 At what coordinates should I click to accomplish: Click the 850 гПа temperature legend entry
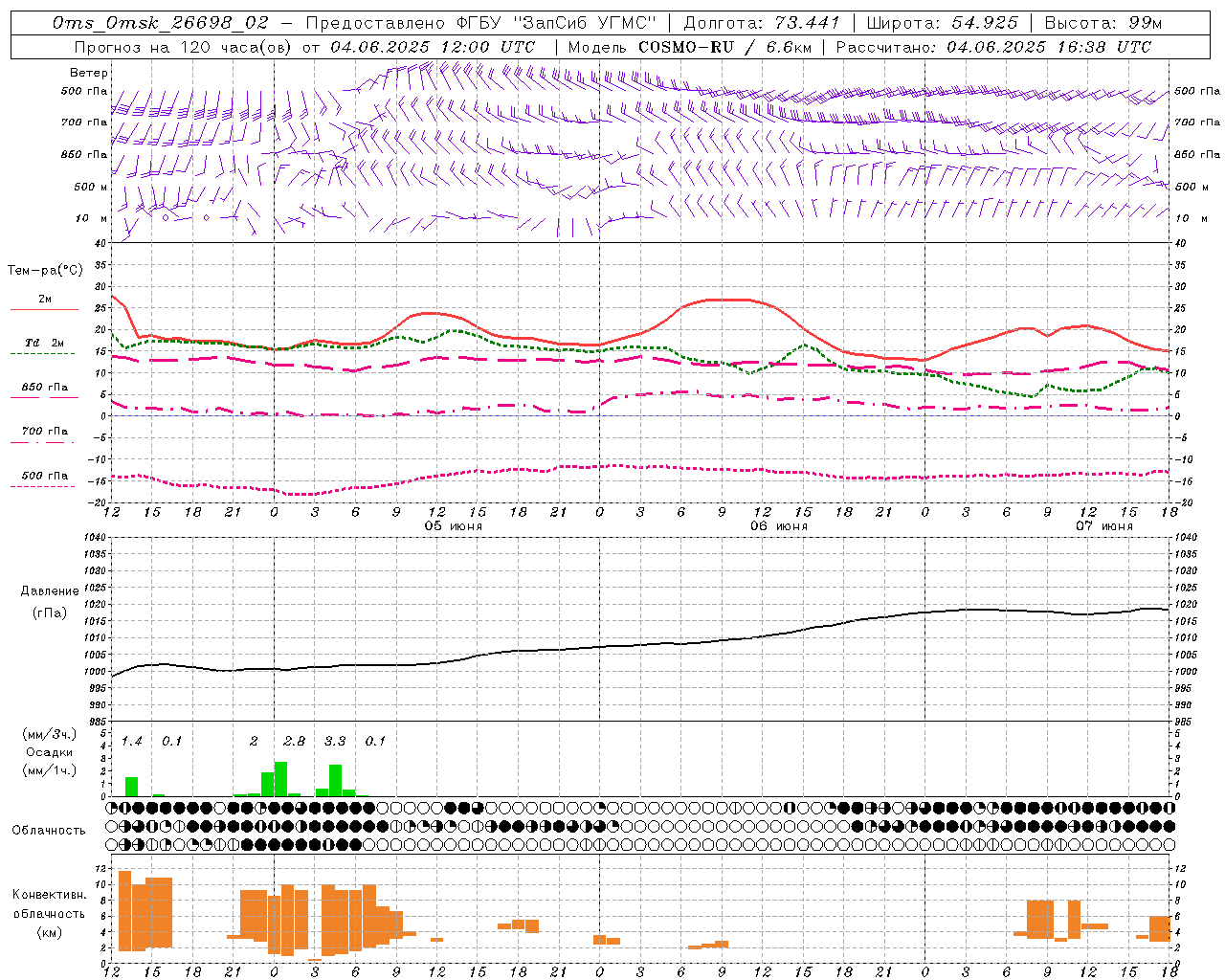pos(45,388)
